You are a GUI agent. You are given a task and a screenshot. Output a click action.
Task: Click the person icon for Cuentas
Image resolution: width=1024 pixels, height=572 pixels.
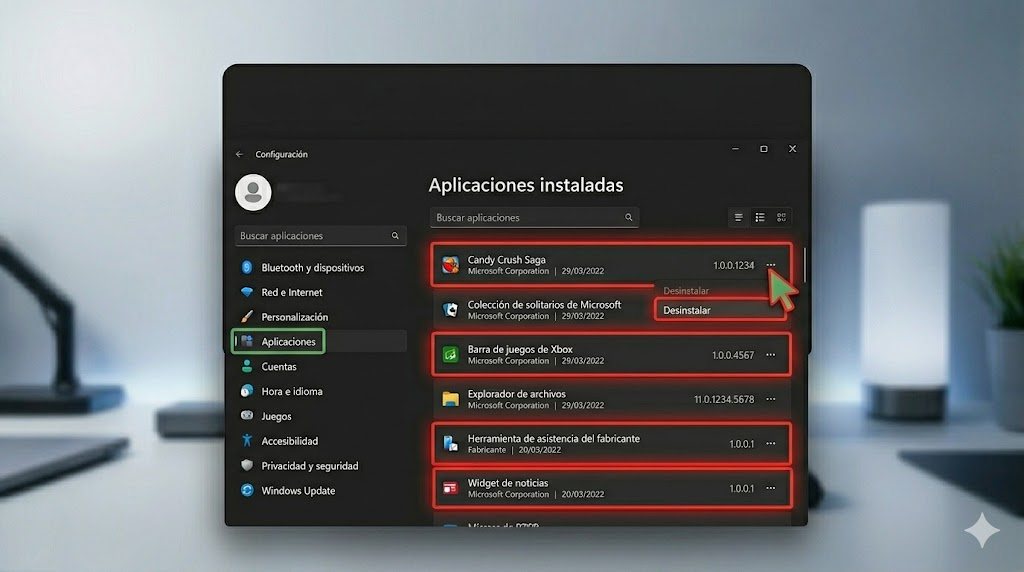tap(247, 366)
